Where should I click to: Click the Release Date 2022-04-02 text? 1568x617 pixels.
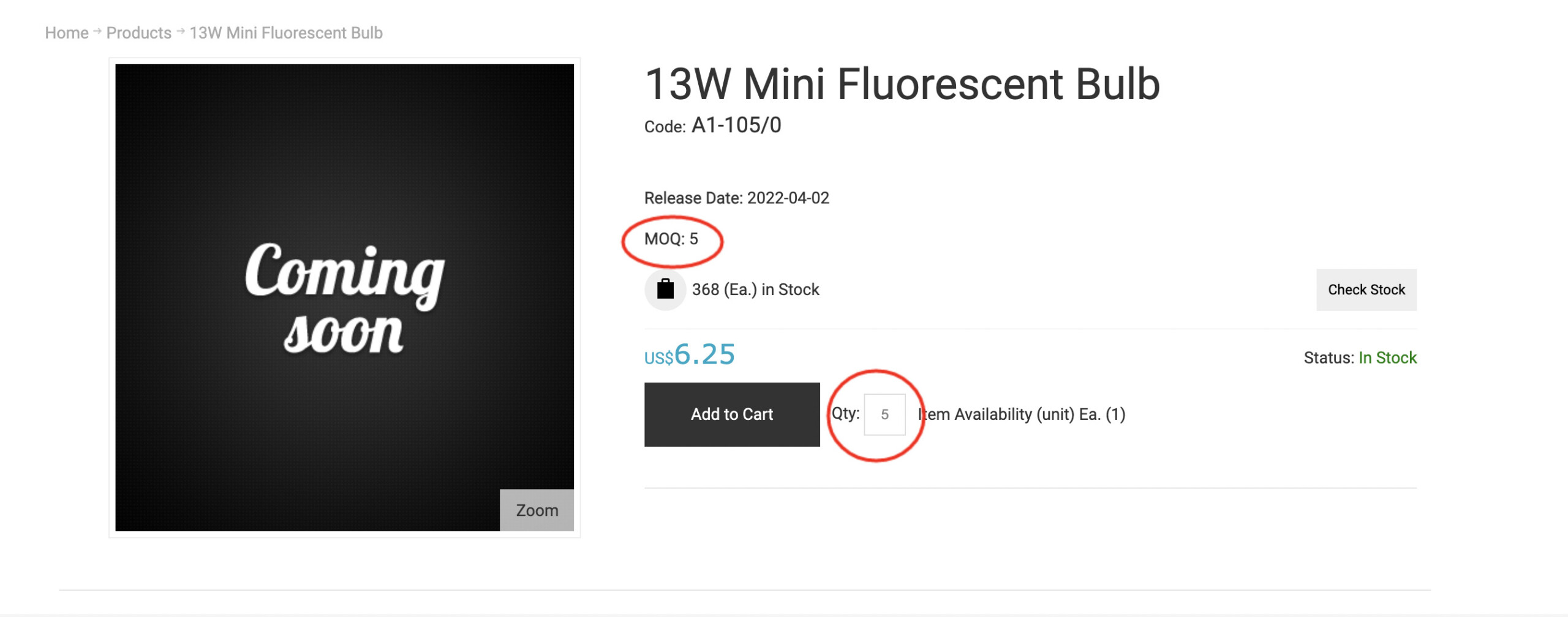click(737, 198)
